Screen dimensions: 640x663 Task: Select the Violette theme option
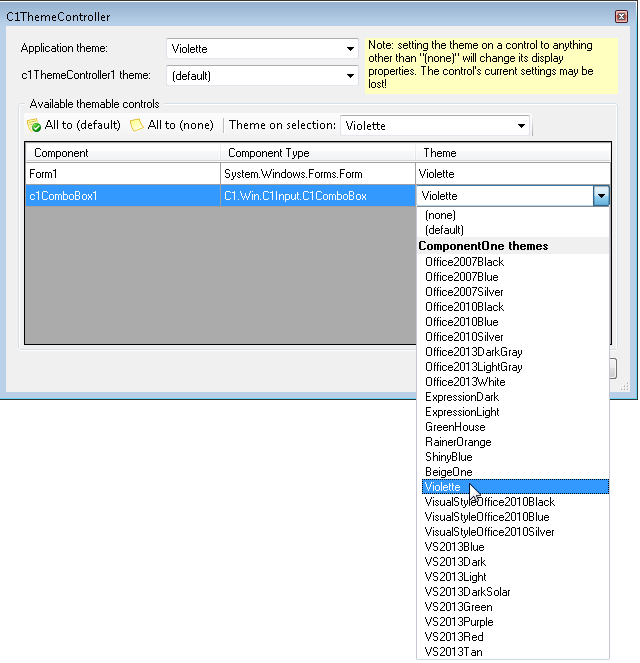(x=442, y=487)
